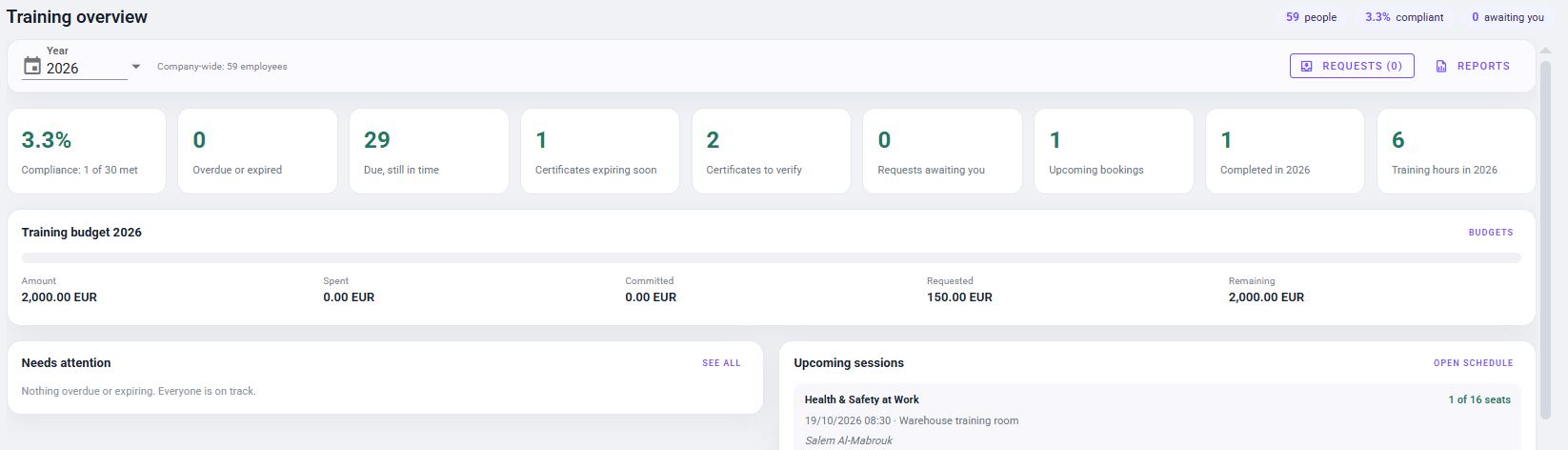Click the Budgets link
The width and height of the screenshot is (1568, 450).
[x=1491, y=233]
